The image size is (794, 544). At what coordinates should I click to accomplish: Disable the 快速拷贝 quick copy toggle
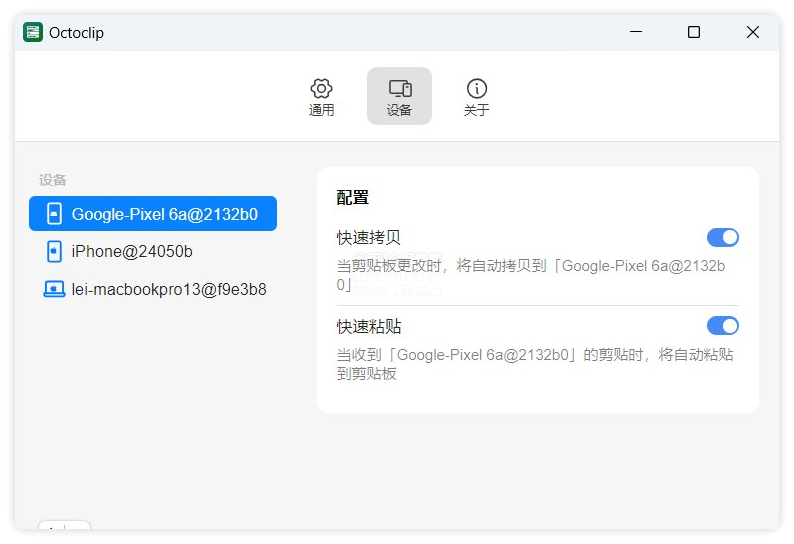tap(723, 238)
